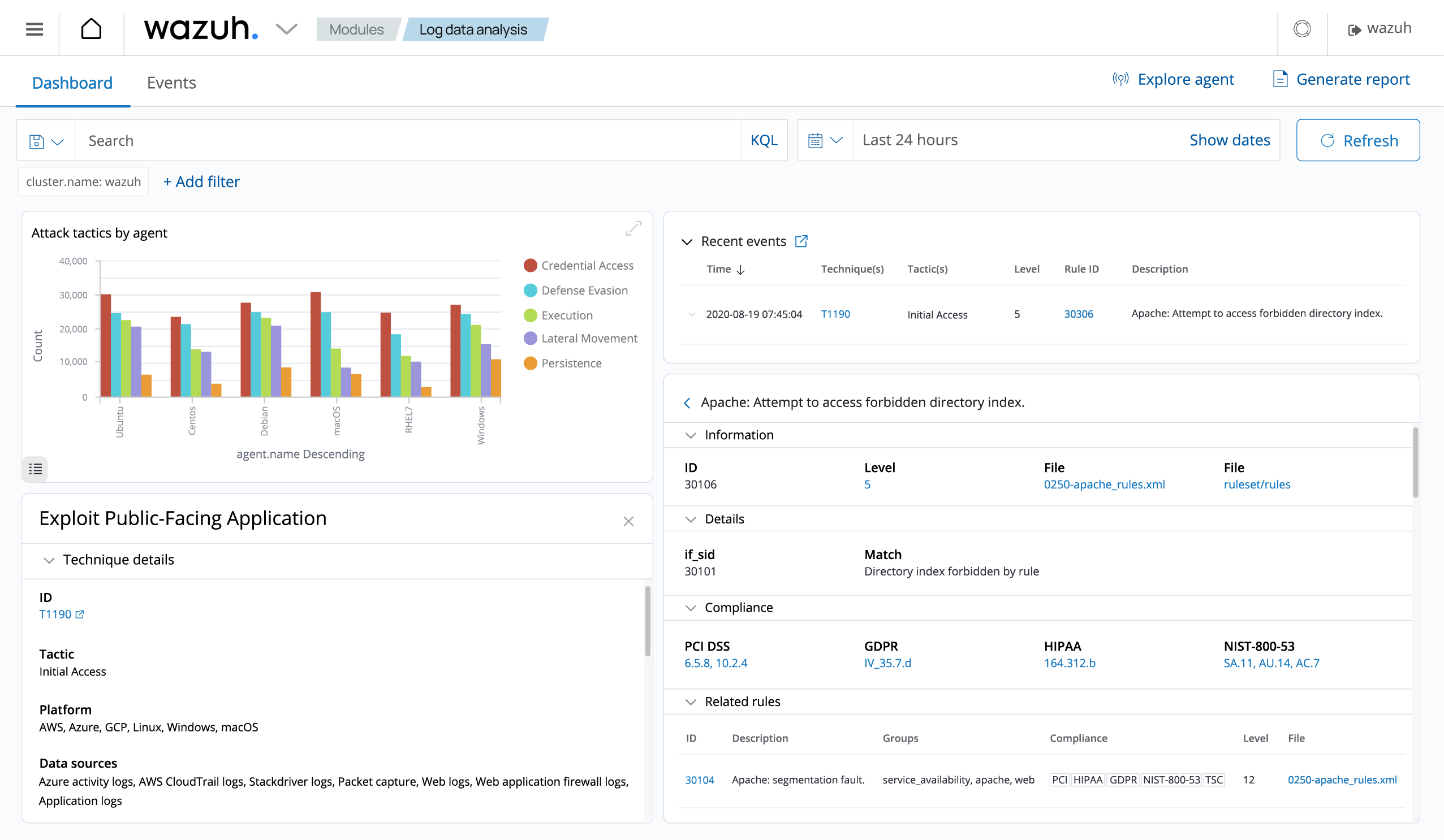This screenshot has width=1444, height=840.
Task: Switch to the Events tab
Action: tap(171, 82)
